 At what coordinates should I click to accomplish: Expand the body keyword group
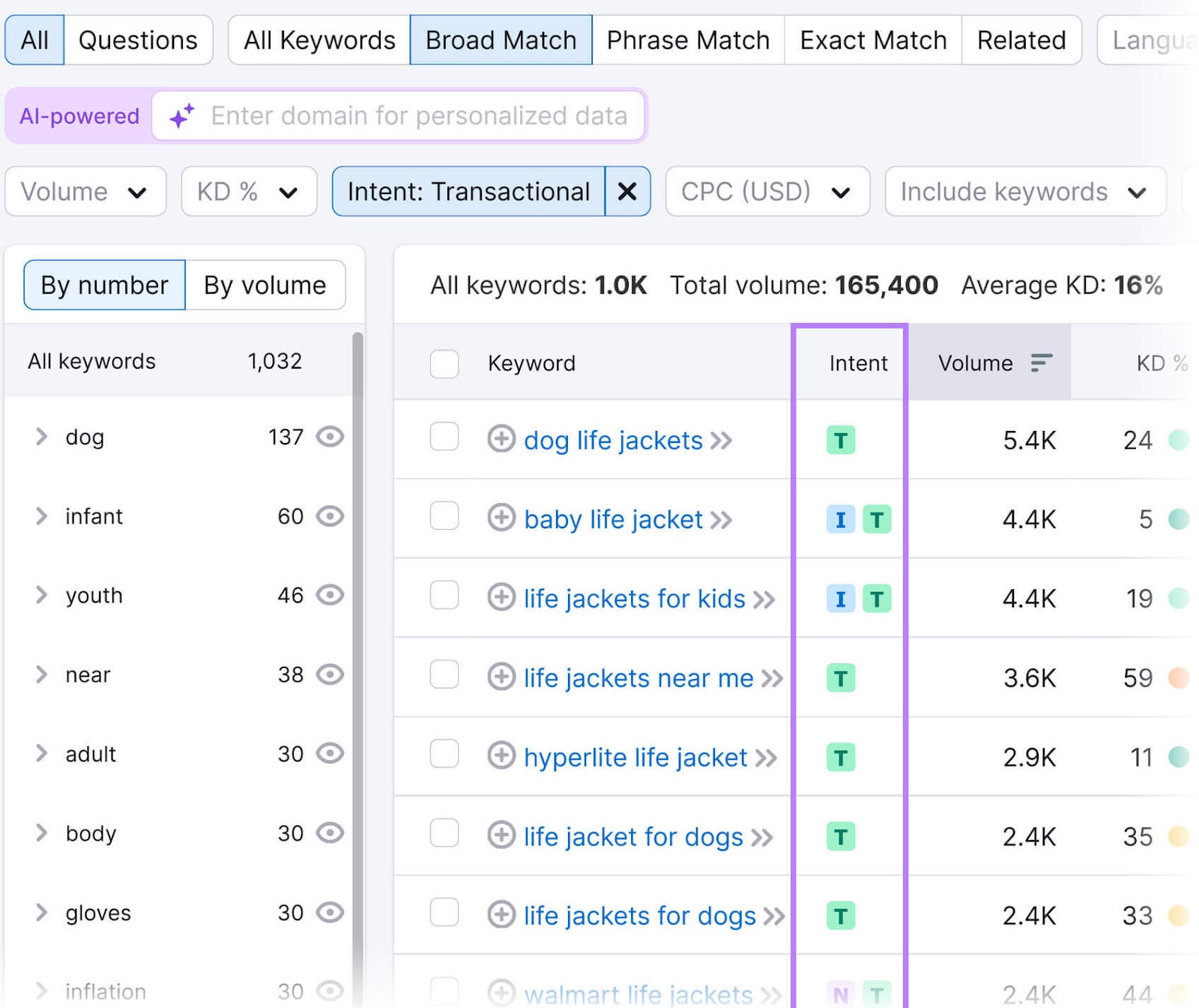(42, 833)
